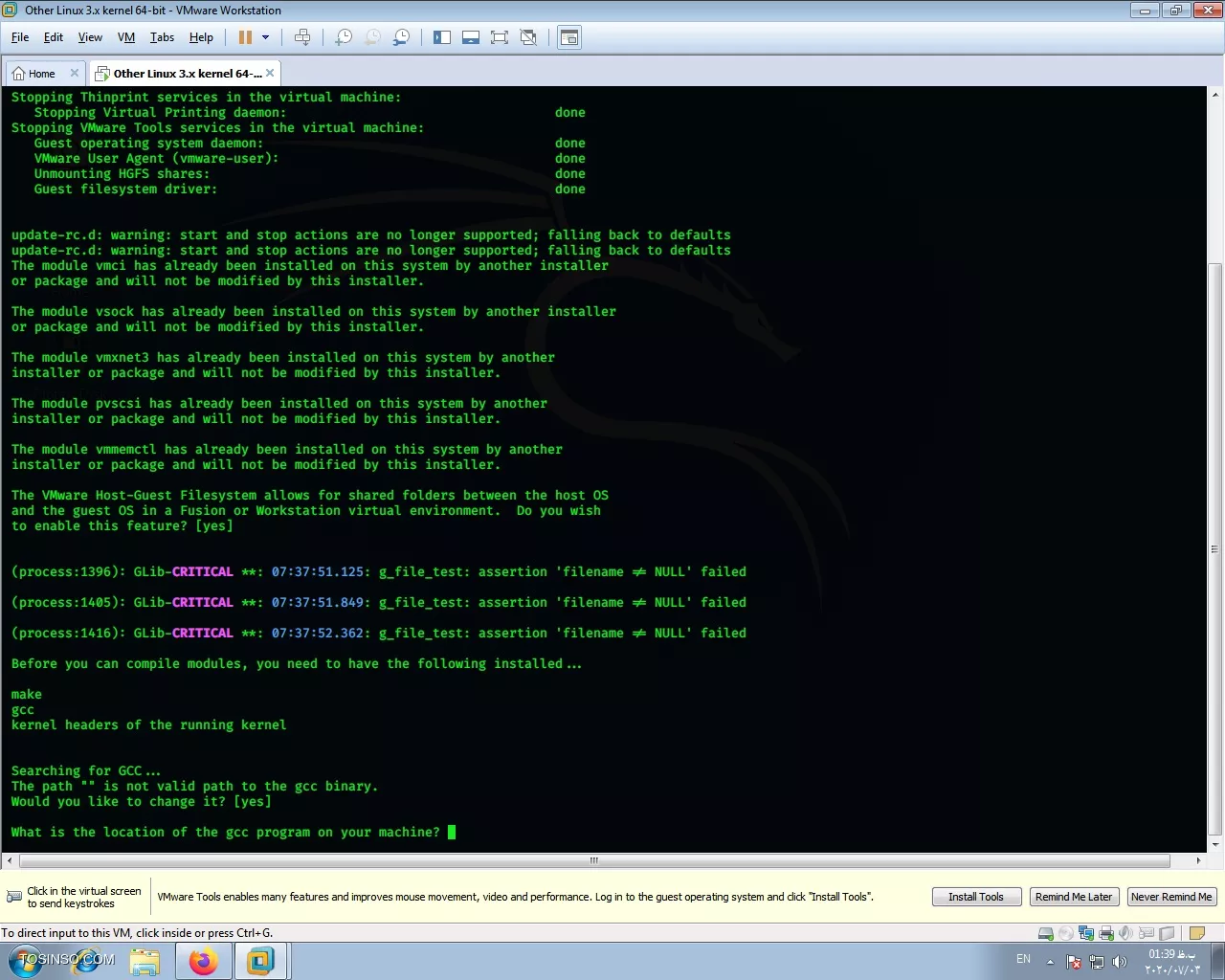Pause the virtual machine with the suspend icon

pyautogui.click(x=245, y=37)
